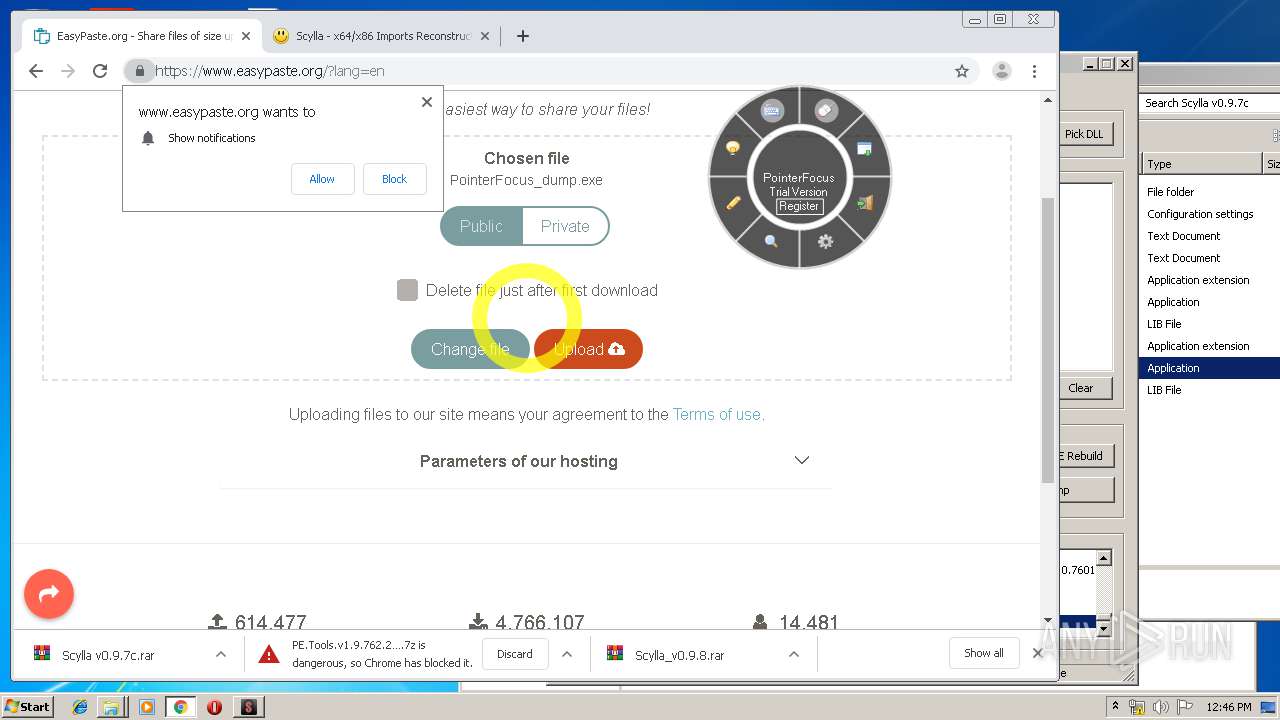Open Scylla v0.9.7c.rar download item
Viewport: 1280px width, 720px height.
tap(110, 655)
